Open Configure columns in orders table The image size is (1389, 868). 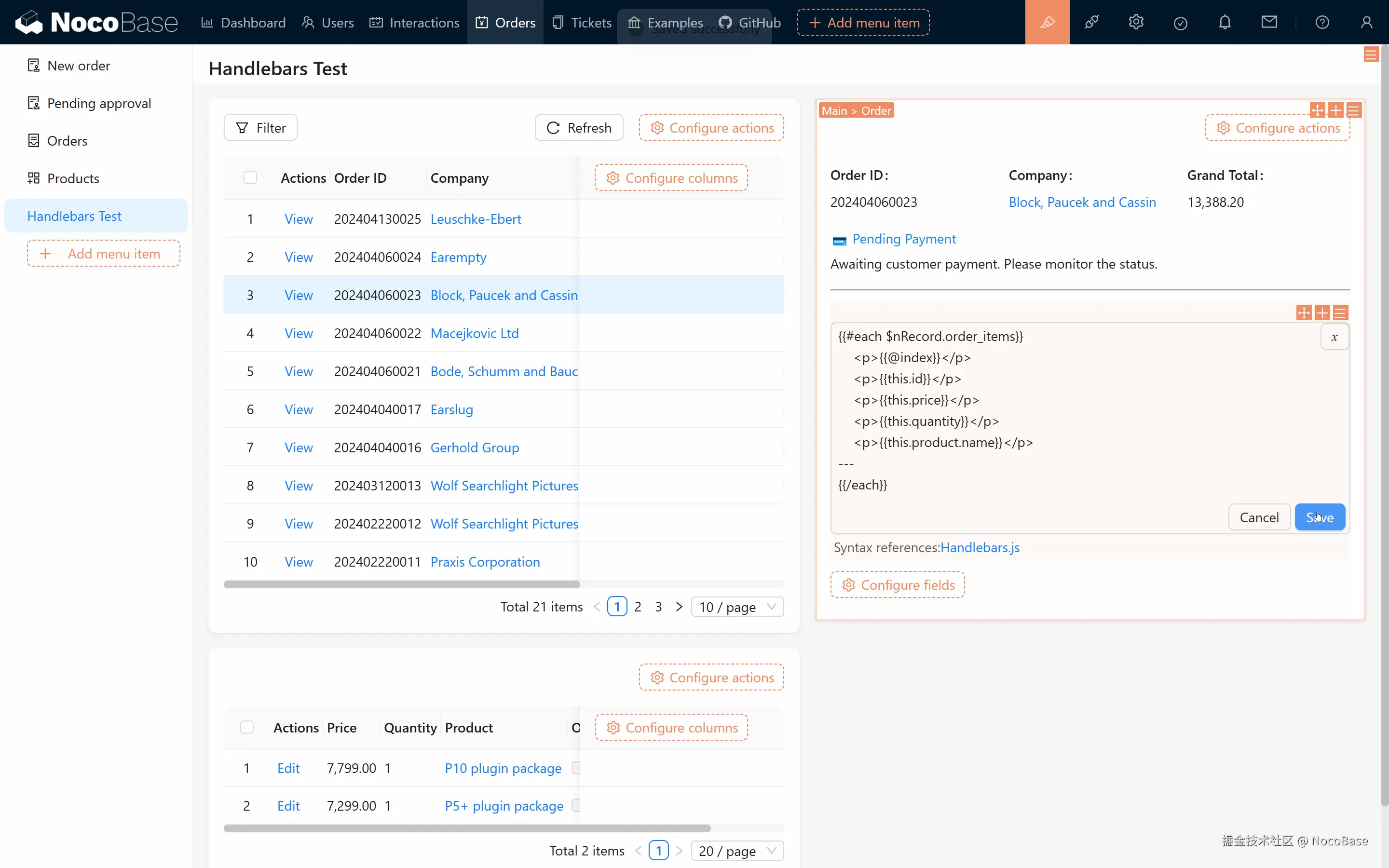(671, 178)
